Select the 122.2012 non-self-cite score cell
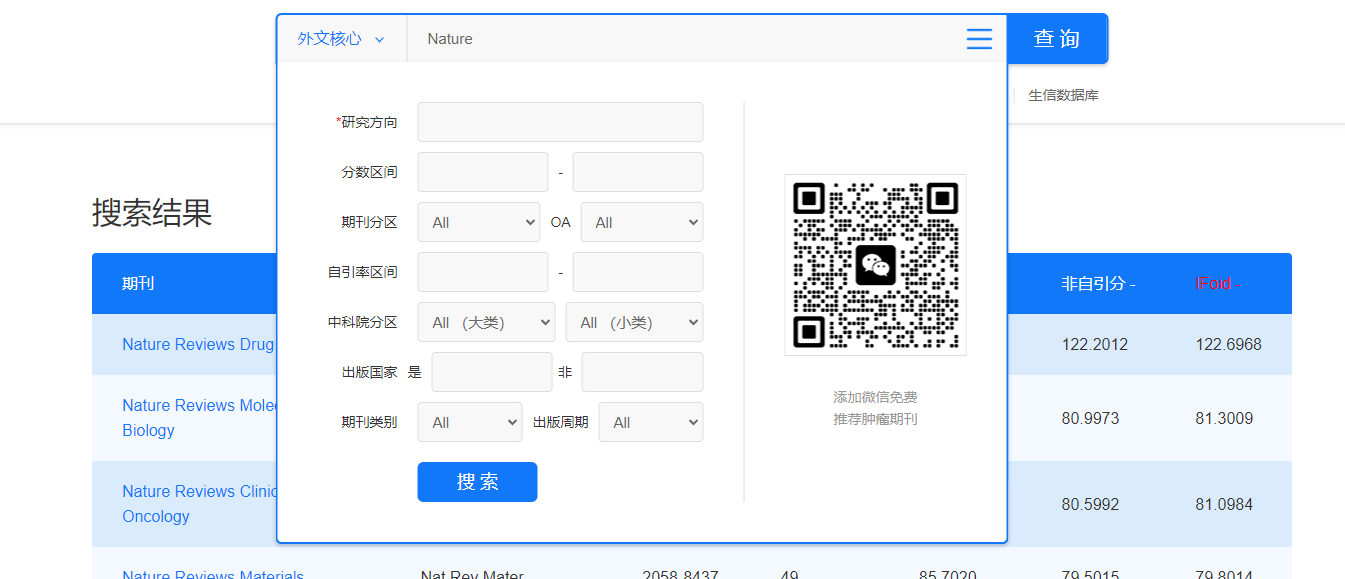 (1095, 344)
